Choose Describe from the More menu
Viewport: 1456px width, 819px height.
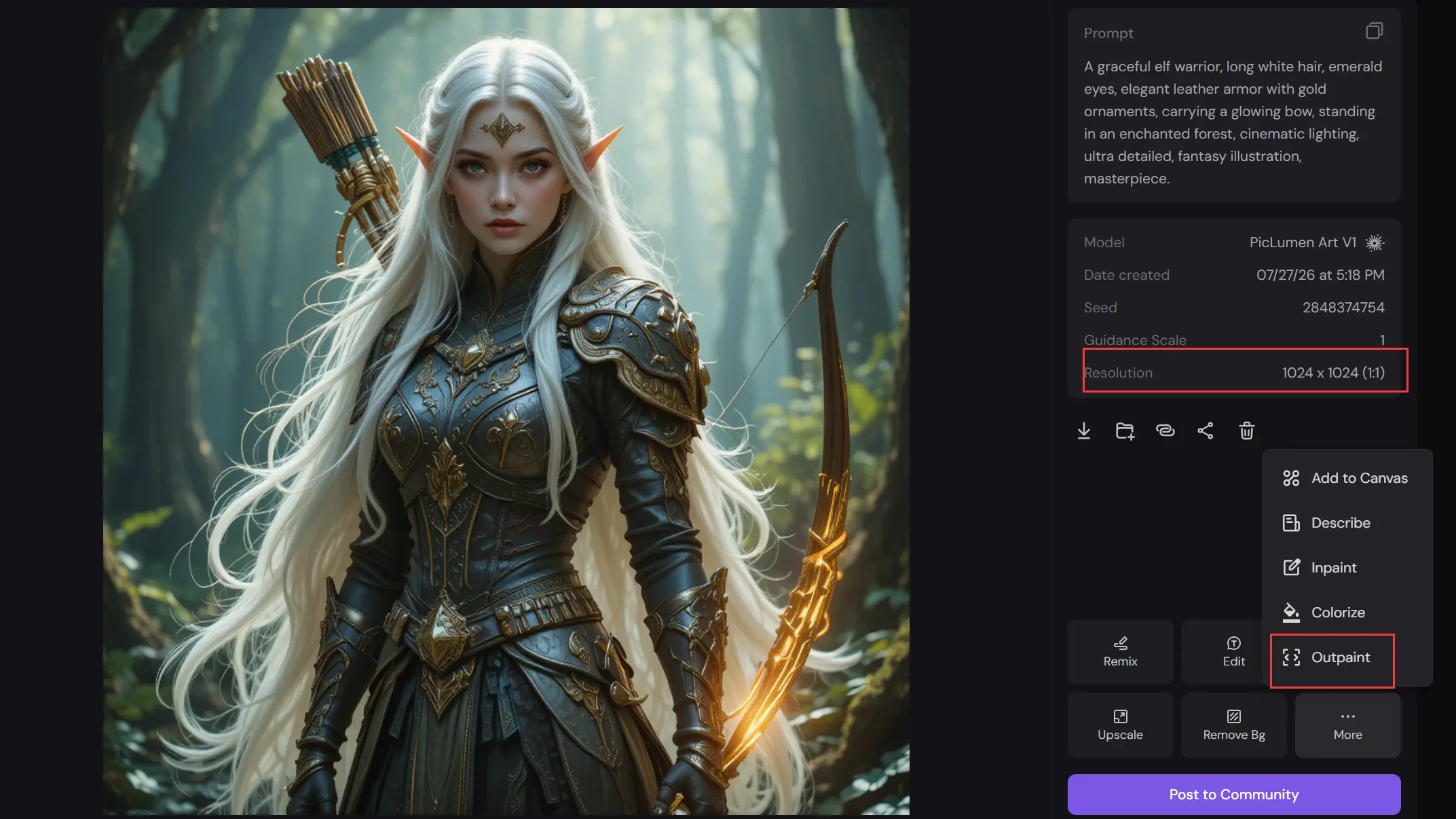pyautogui.click(x=1347, y=523)
